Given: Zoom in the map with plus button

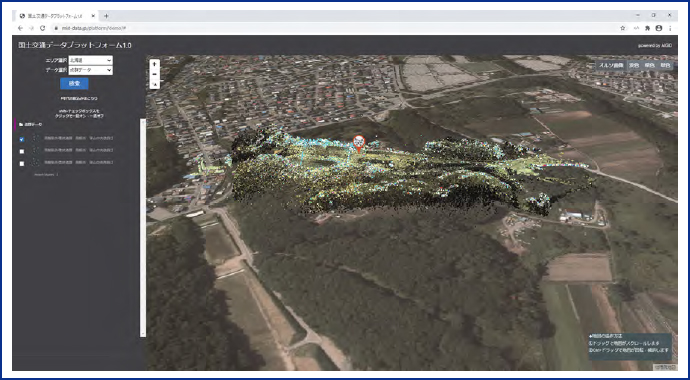Looking at the screenshot, I should (x=154, y=64).
